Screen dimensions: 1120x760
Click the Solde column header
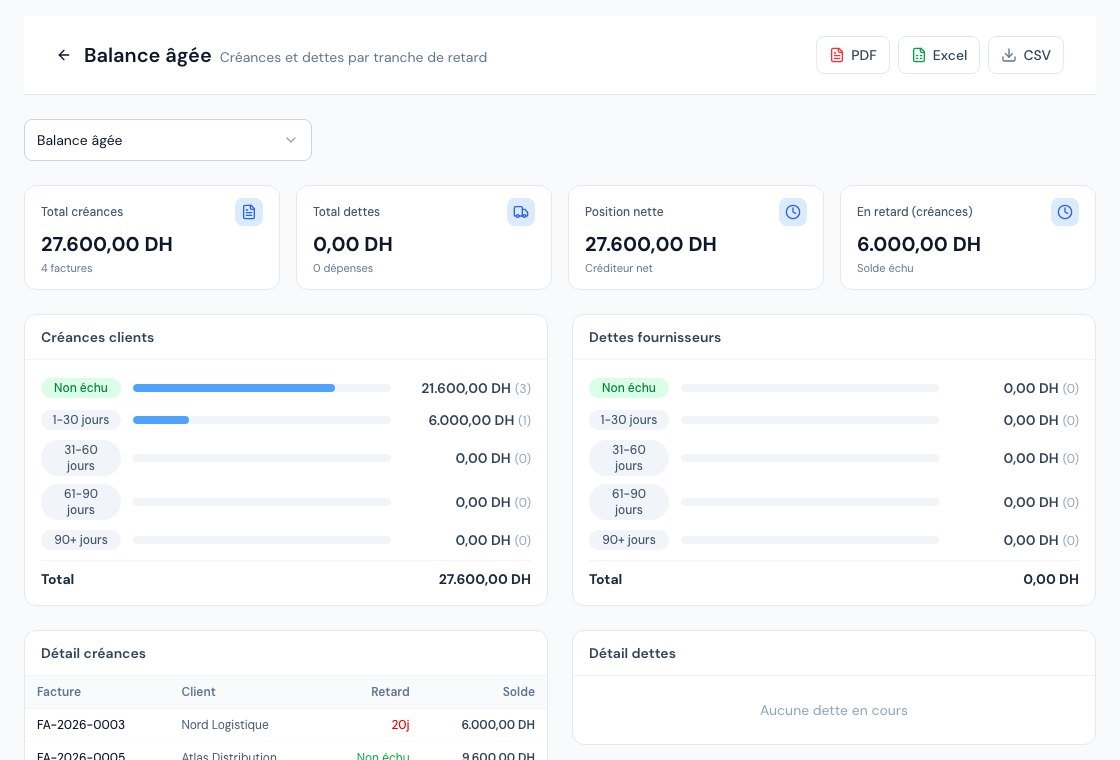click(519, 691)
